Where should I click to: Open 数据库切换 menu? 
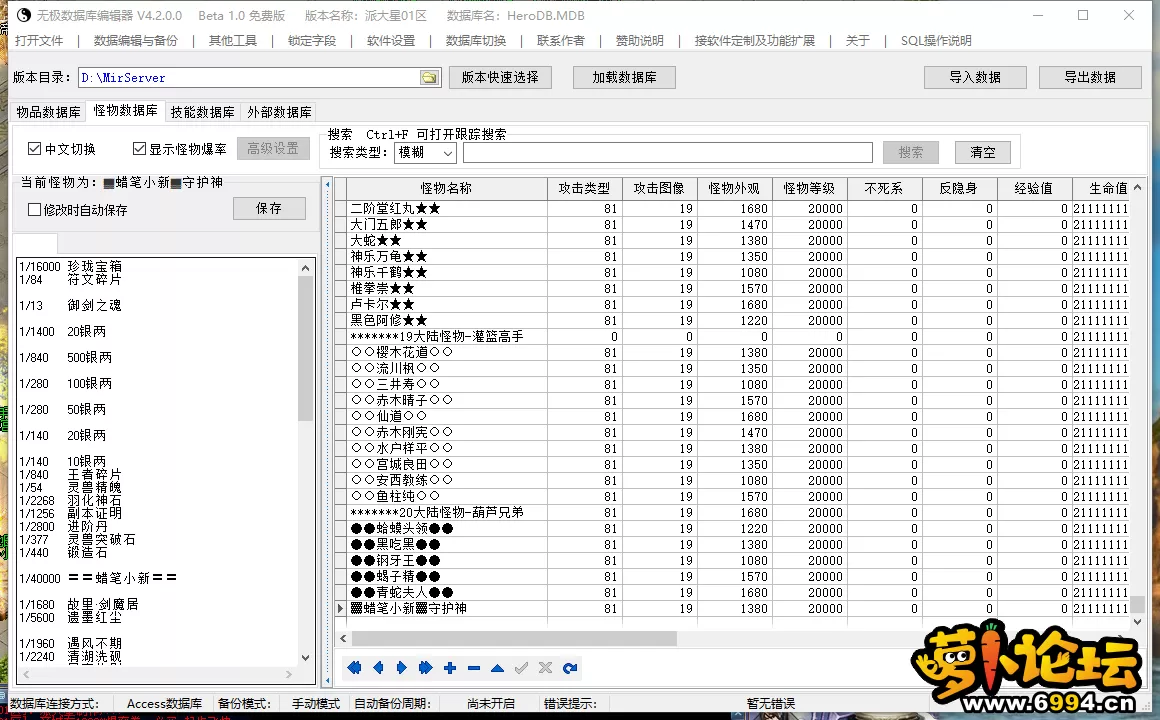pyautogui.click(x=476, y=41)
